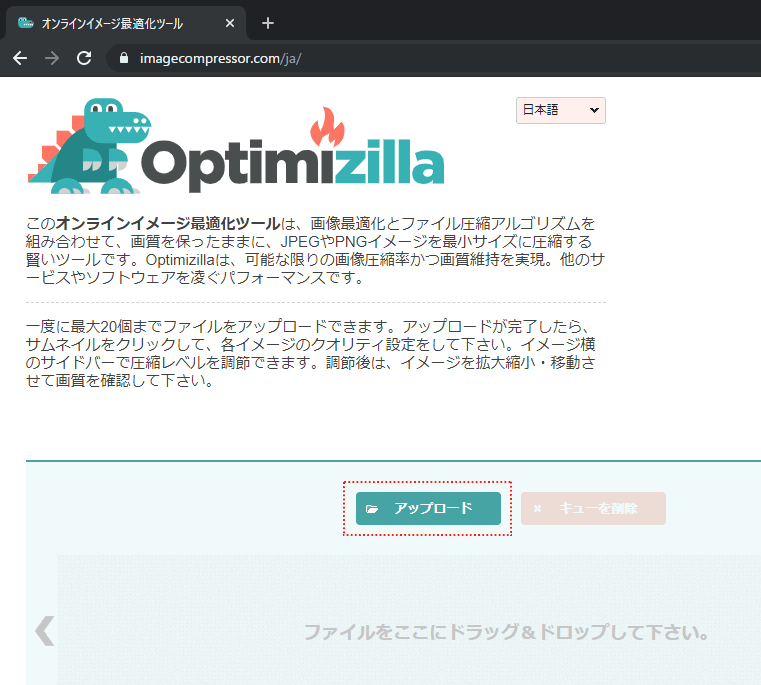View site info via the padlock icon
The image size is (761, 685).
[124, 58]
